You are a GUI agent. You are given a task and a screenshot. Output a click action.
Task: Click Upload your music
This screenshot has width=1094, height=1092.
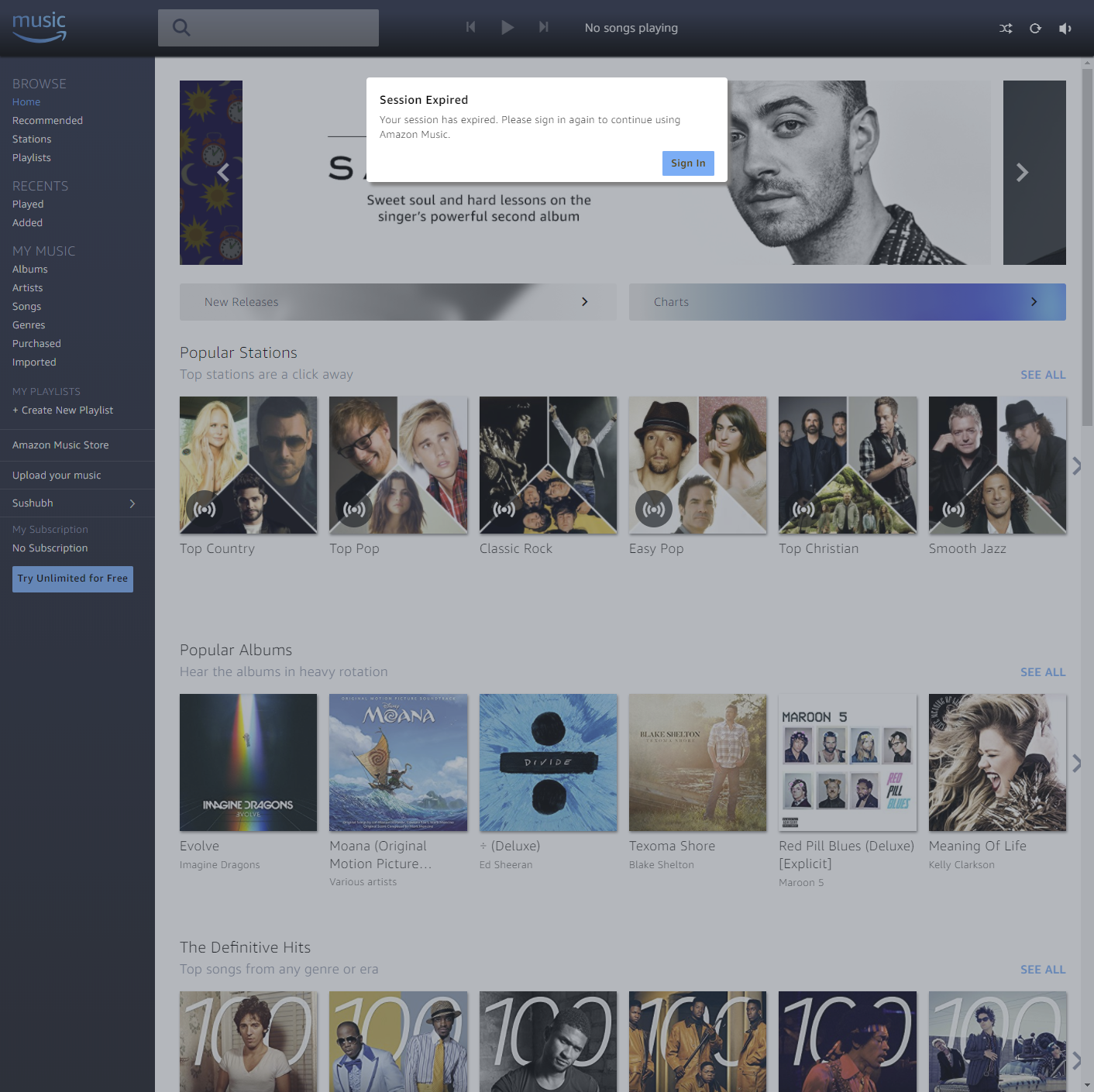[x=57, y=476]
